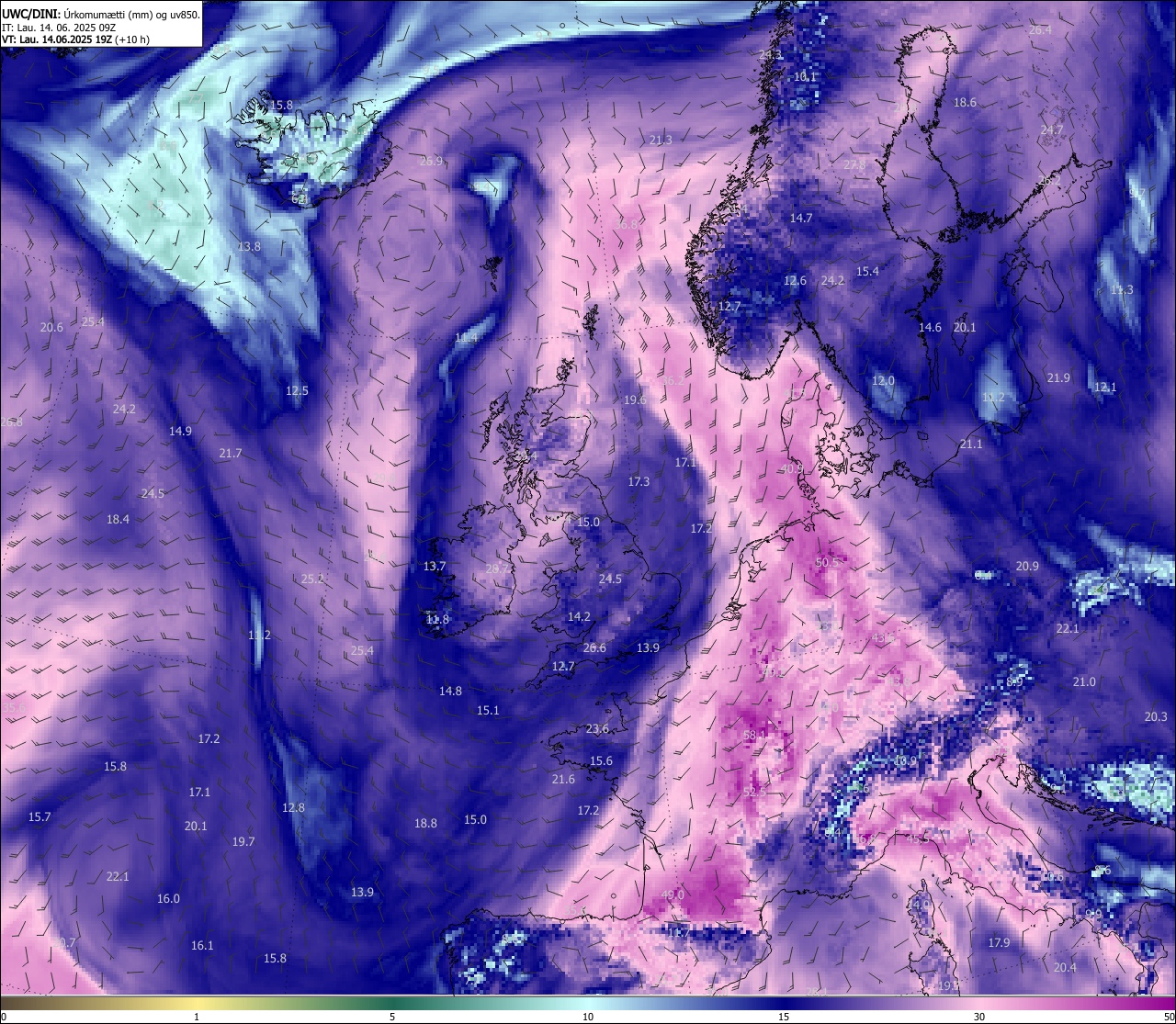This screenshot has width=1176, height=1024.
Task: Click the 14.9 map value
Action: pyautogui.click(x=180, y=431)
